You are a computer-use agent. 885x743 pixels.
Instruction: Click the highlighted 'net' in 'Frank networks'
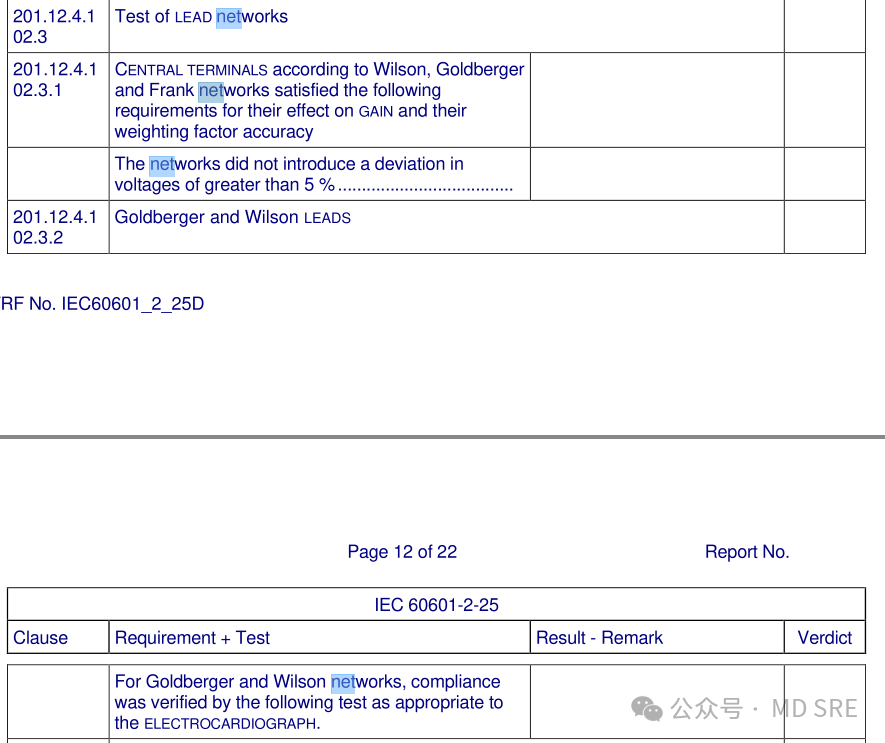pyautogui.click(x=210, y=91)
